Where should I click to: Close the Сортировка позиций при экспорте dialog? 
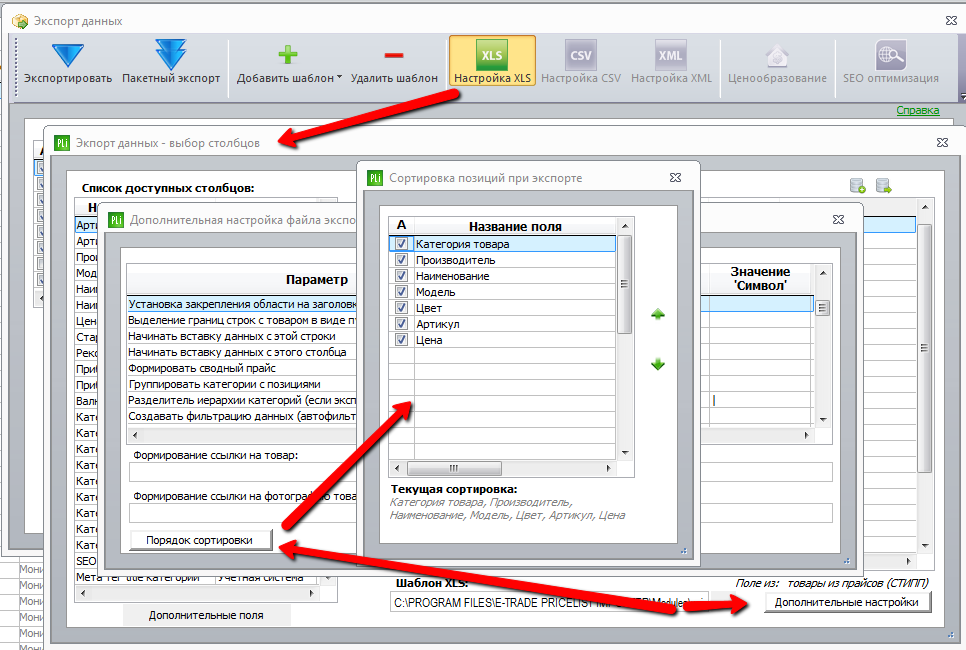coord(675,177)
